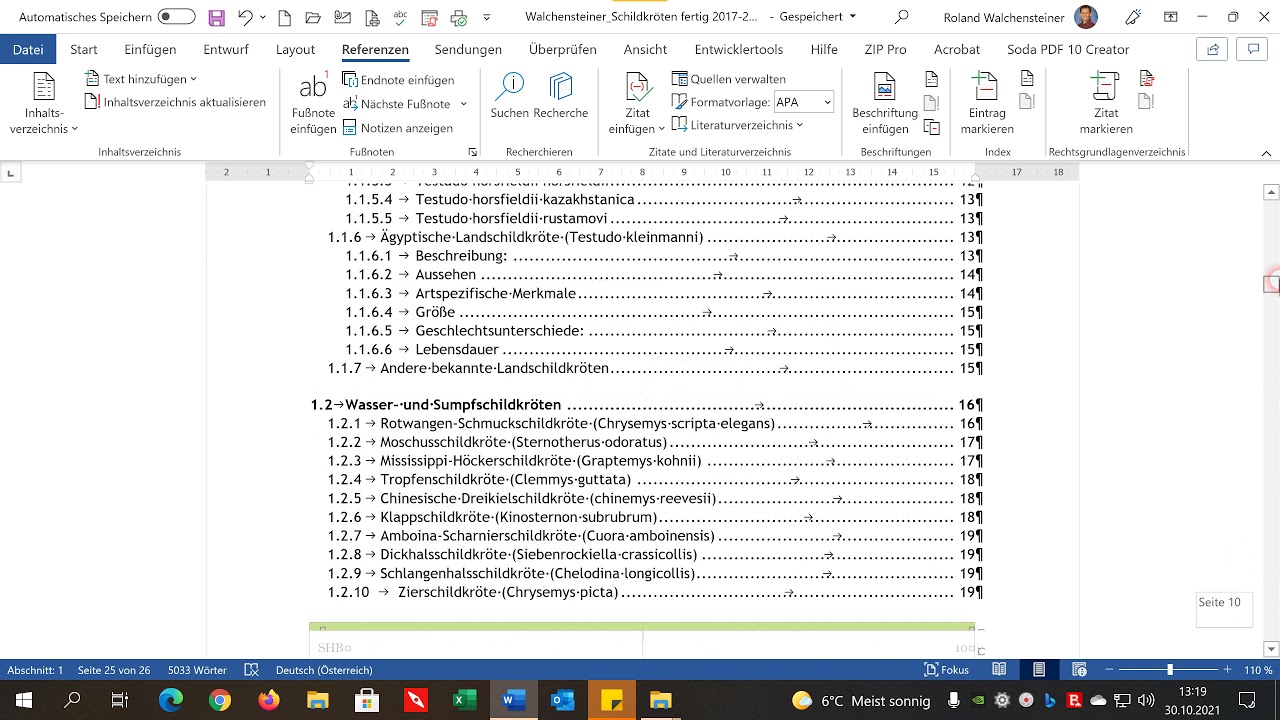Open the Nächste Fußnote dropdown arrow

point(464,104)
